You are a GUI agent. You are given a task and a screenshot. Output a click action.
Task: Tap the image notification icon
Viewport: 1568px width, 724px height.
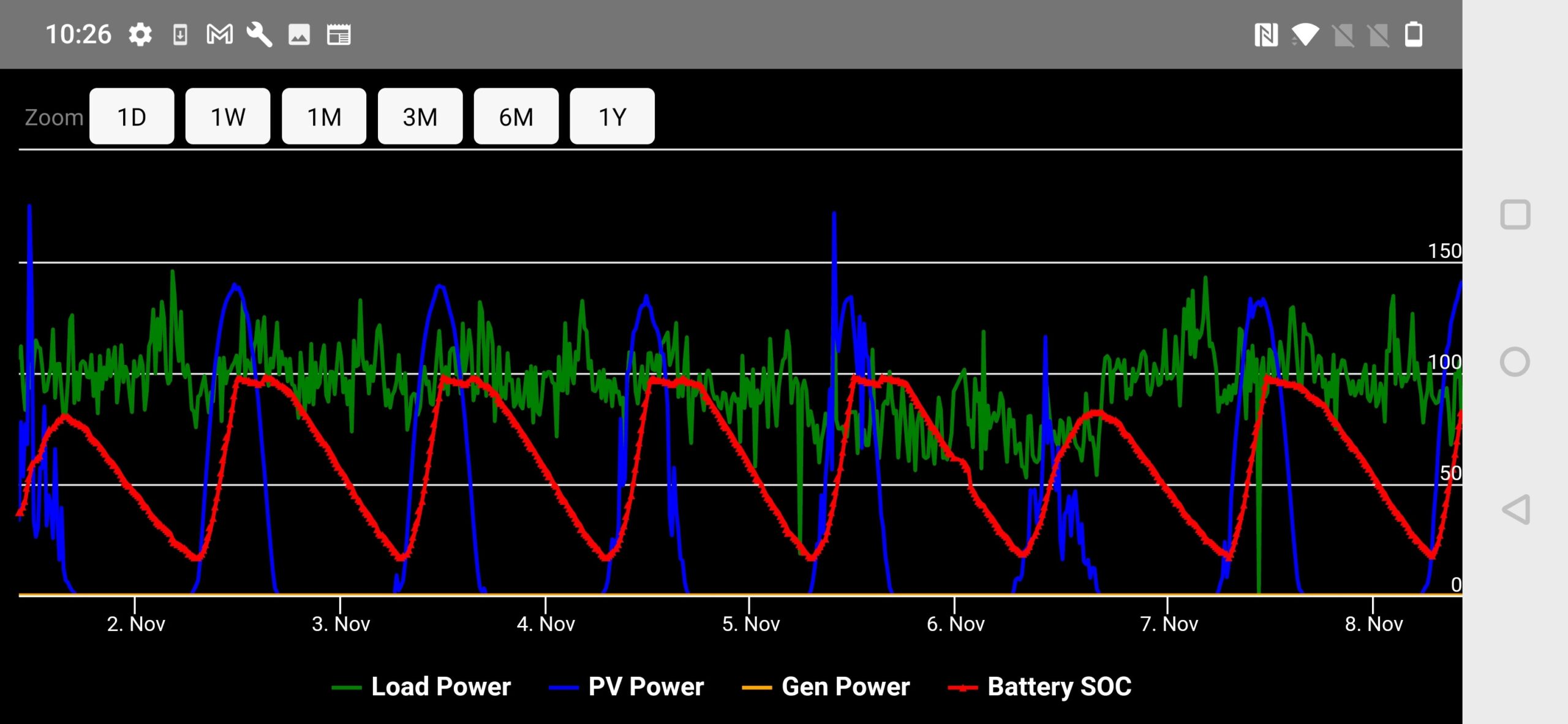(299, 35)
